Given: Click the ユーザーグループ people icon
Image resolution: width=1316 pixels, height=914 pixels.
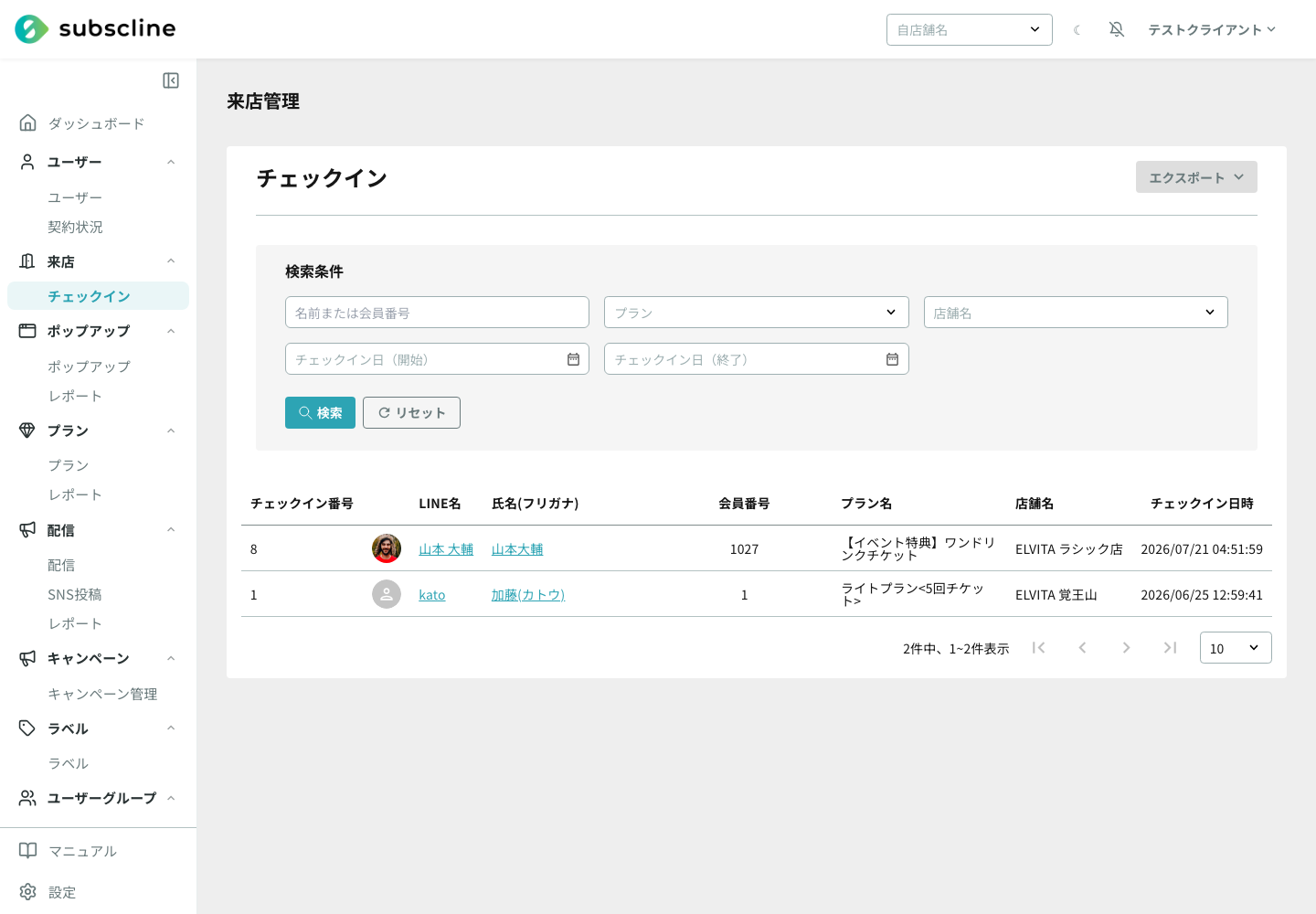Looking at the screenshot, I should point(27,798).
